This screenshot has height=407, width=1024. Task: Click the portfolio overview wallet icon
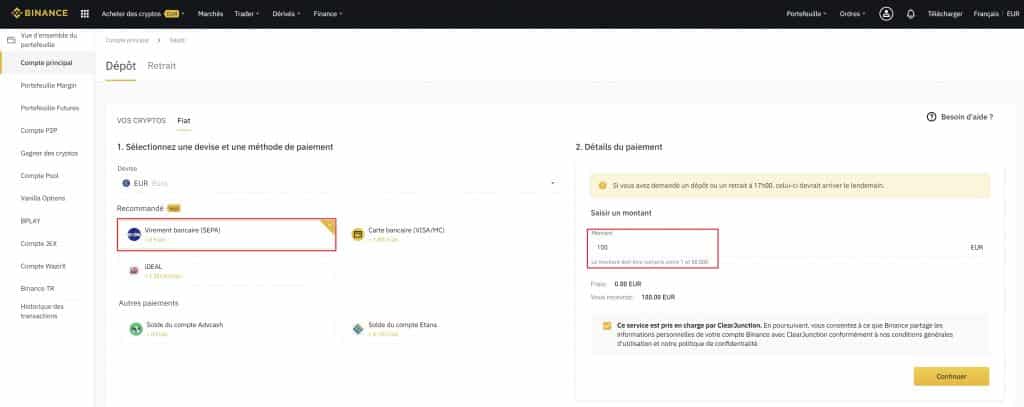pyautogui.click(x=11, y=40)
